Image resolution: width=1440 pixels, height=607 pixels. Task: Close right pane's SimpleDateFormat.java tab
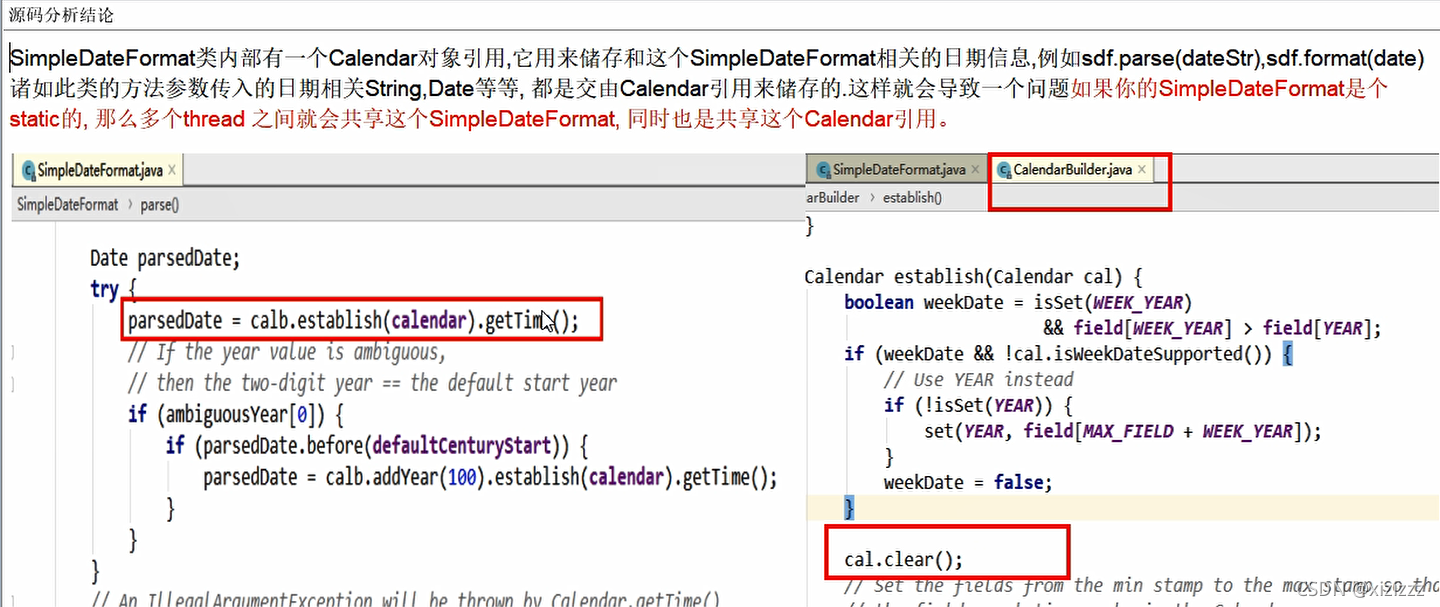[975, 169]
